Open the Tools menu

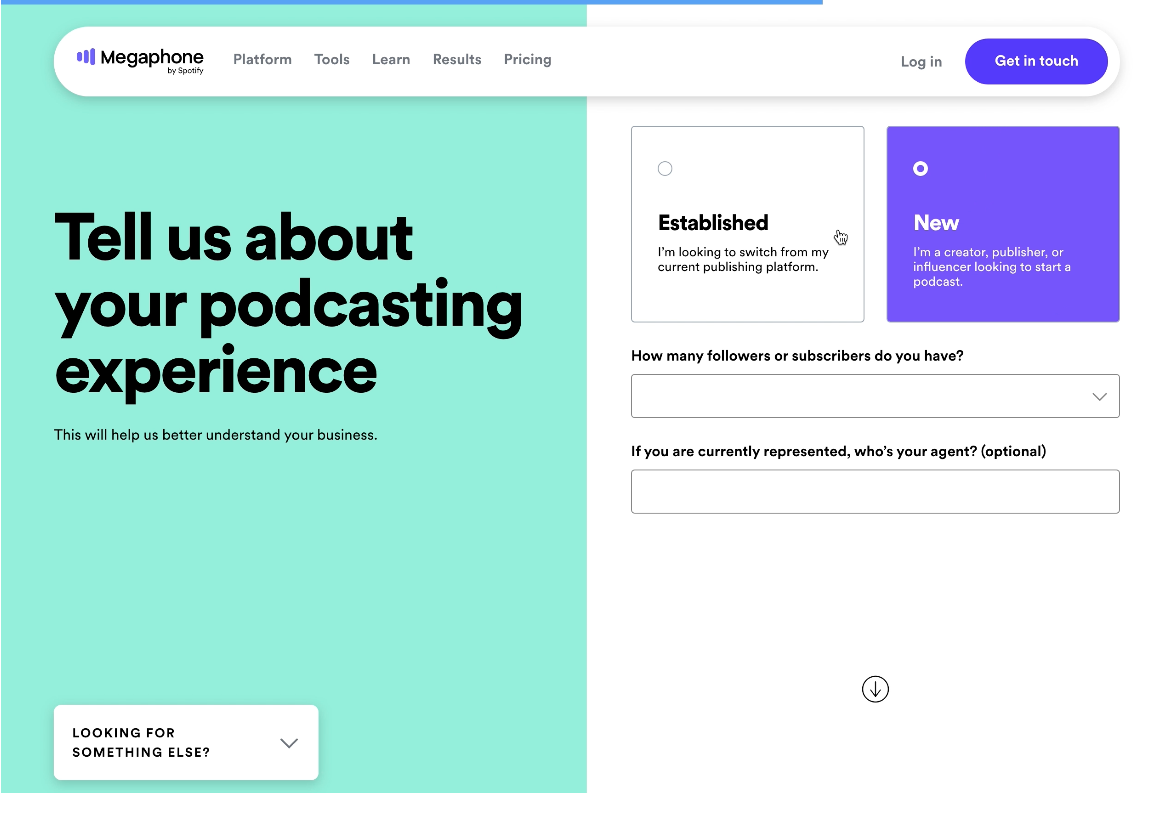click(x=331, y=60)
